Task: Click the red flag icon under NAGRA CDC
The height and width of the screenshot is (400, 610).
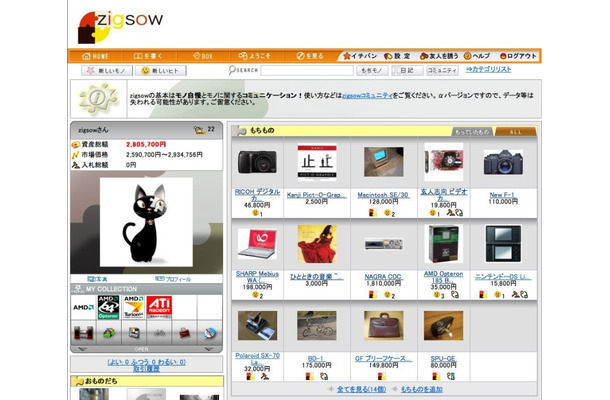Action: [x=373, y=295]
